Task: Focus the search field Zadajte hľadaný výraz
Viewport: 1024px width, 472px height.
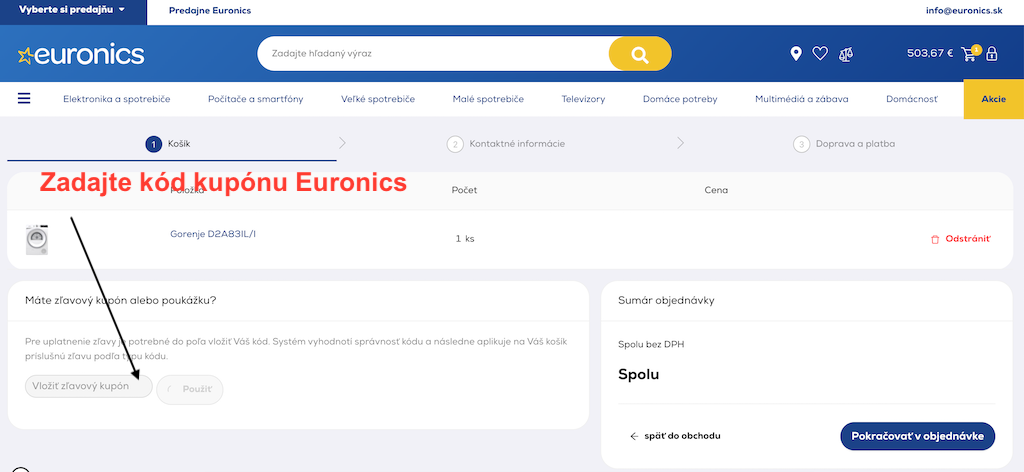Action: point(433,54)
